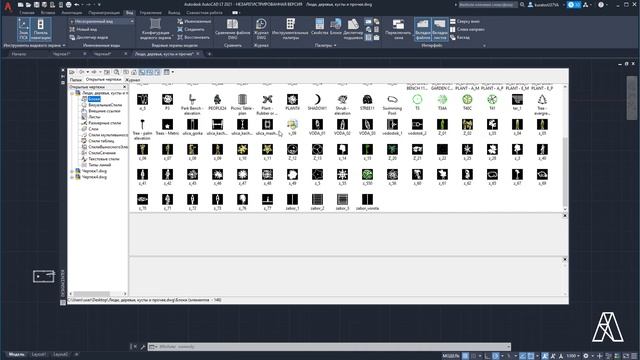Open Журнал DWG history panel

pos(261,29)
